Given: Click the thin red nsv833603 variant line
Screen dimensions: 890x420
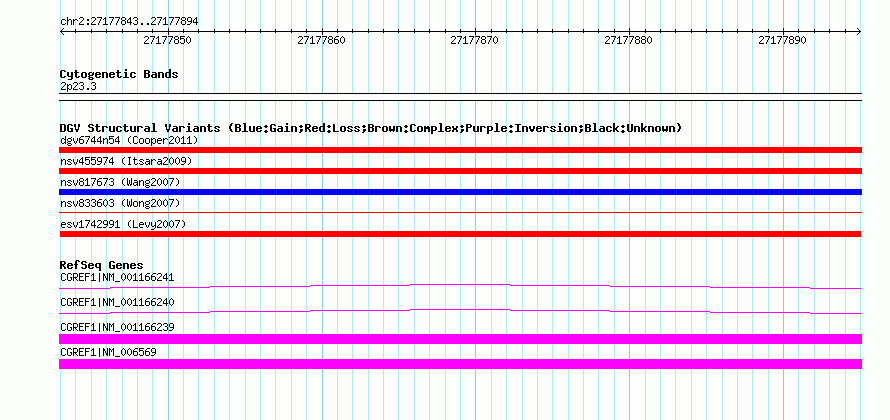Looking at the screenshot, I should click(x=460, y=213).
